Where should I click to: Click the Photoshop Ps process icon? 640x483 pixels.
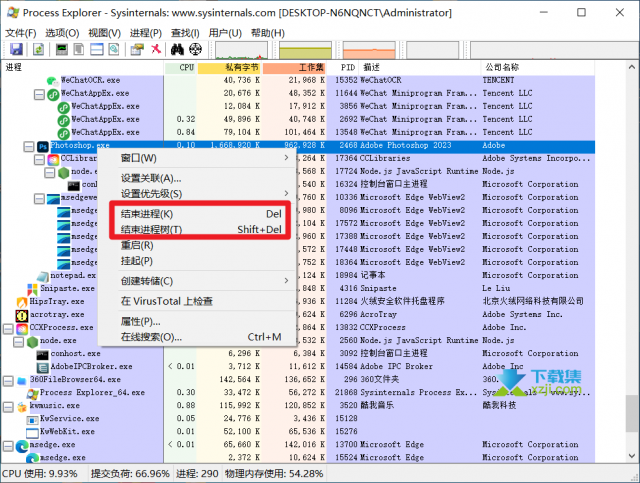[43, 146]
